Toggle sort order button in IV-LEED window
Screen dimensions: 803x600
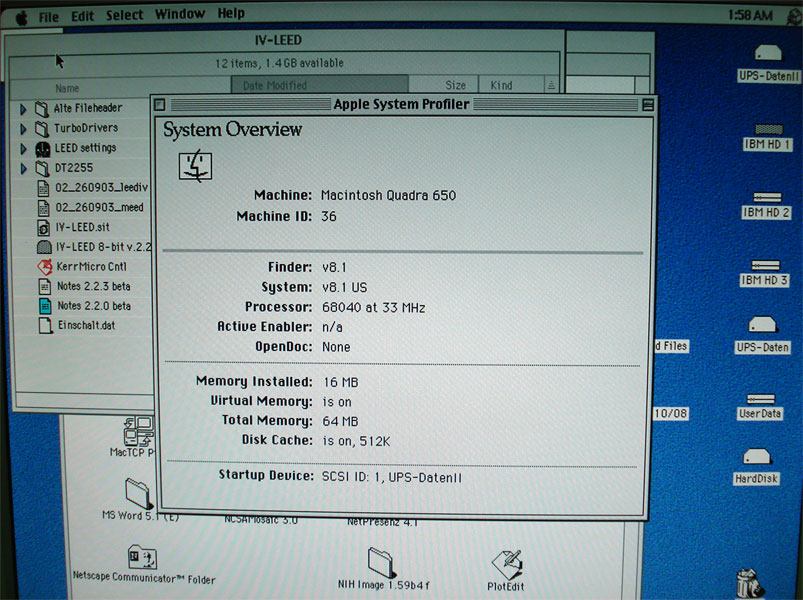[x=551, y=85]
